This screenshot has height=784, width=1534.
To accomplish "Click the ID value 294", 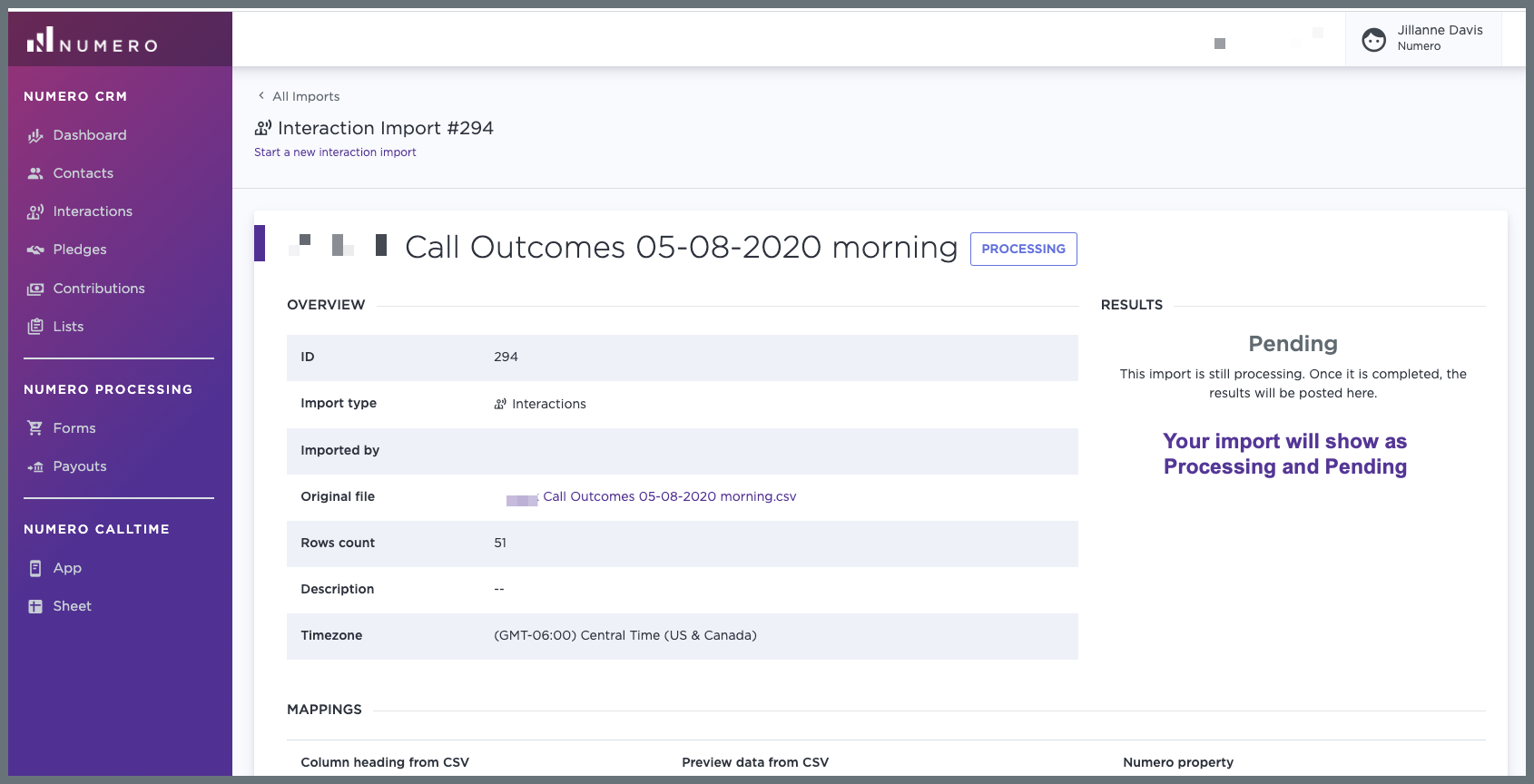I will pos(506,358).
